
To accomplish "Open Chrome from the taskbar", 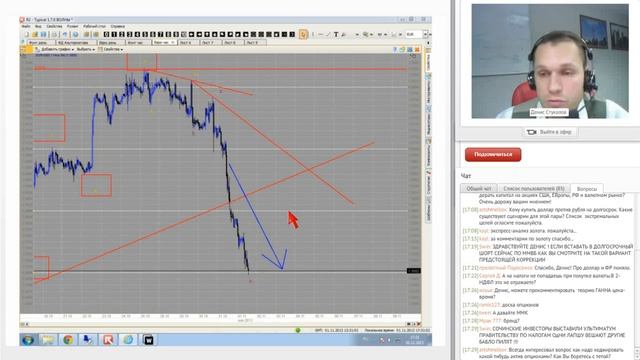I will (x=68, y=340).
